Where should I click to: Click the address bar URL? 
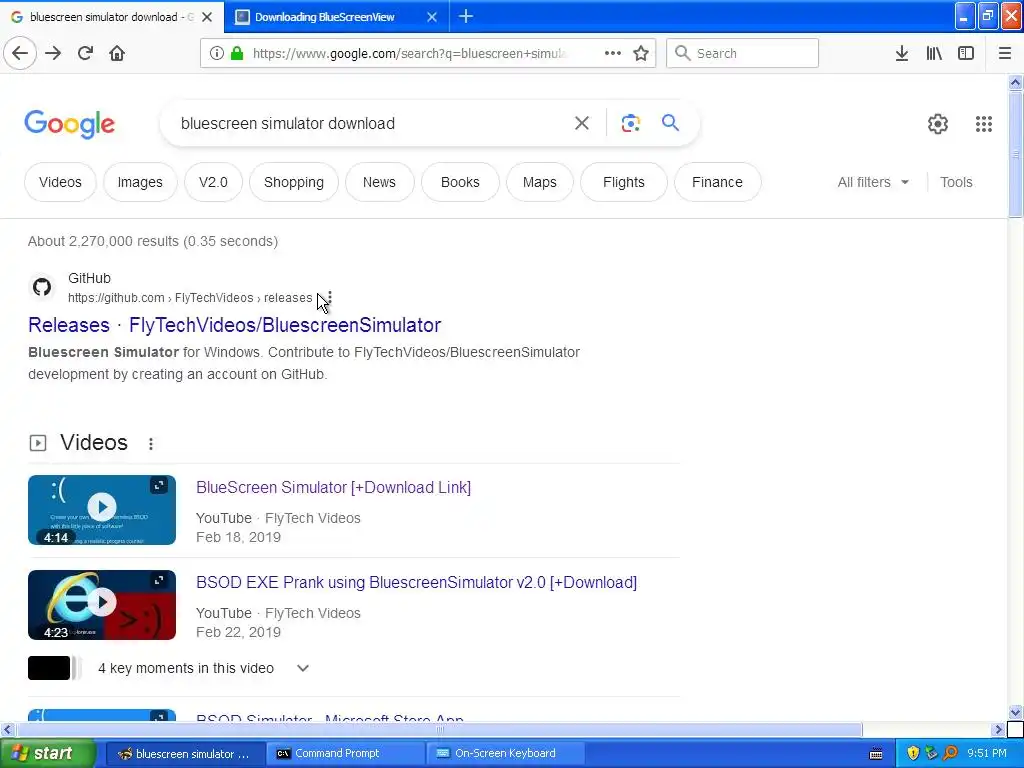click(x=409, y=54)
